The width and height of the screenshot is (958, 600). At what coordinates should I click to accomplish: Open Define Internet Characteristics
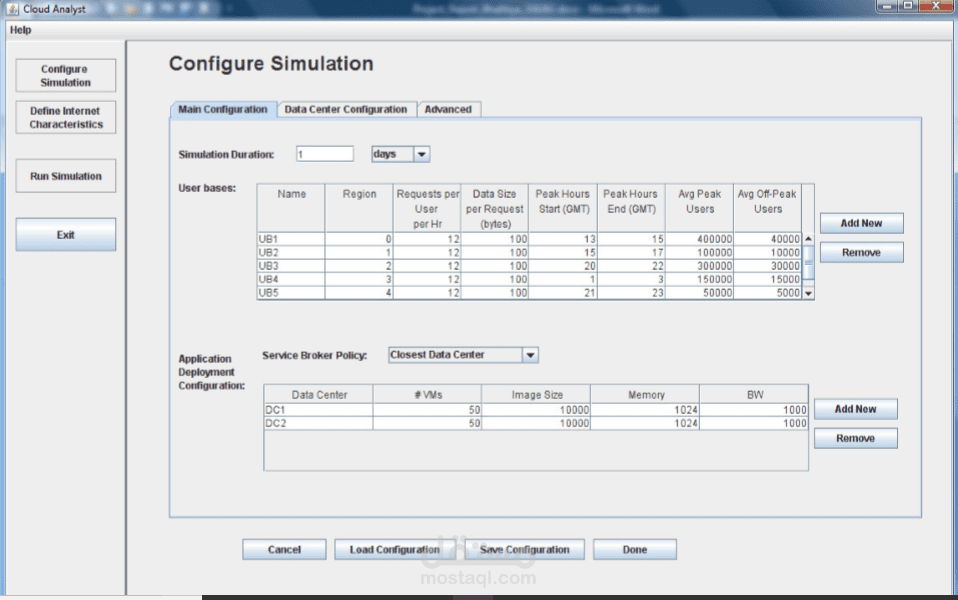click(x=65, y=117)
